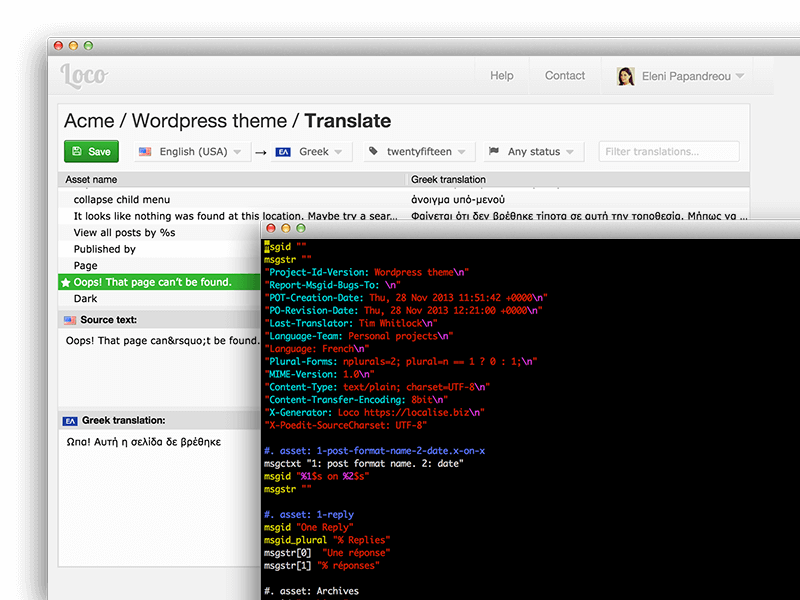Select the 'collapse child menu' asset row

(x=122, y=200)
